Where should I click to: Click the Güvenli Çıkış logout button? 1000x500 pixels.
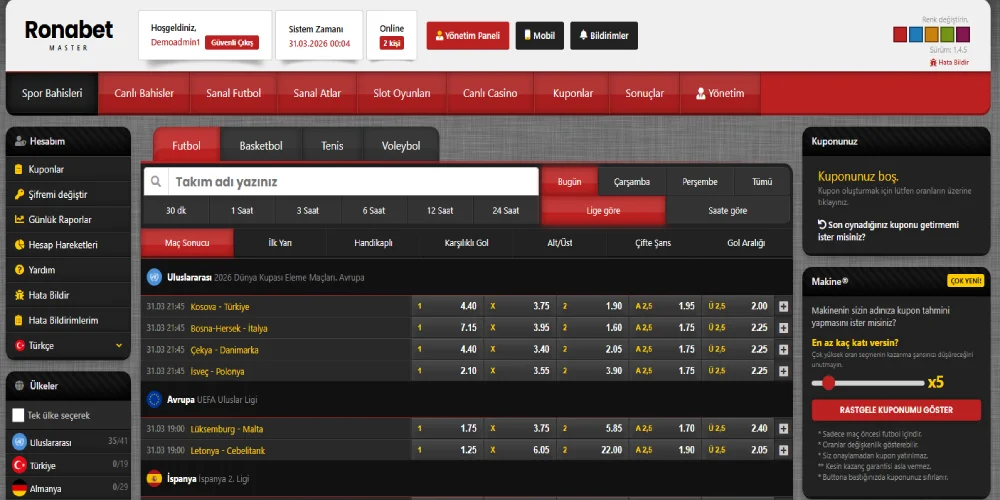[x=232, y=43]
